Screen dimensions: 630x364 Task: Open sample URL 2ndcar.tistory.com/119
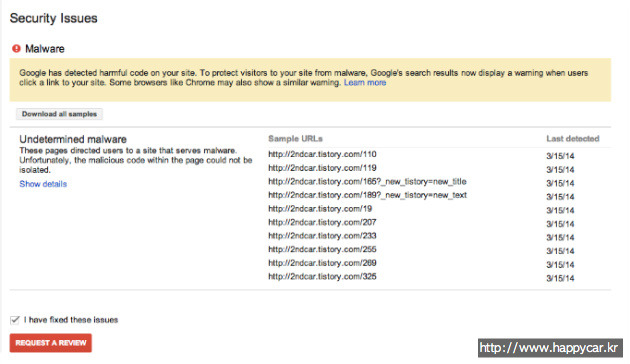click(x=322, y=168)
